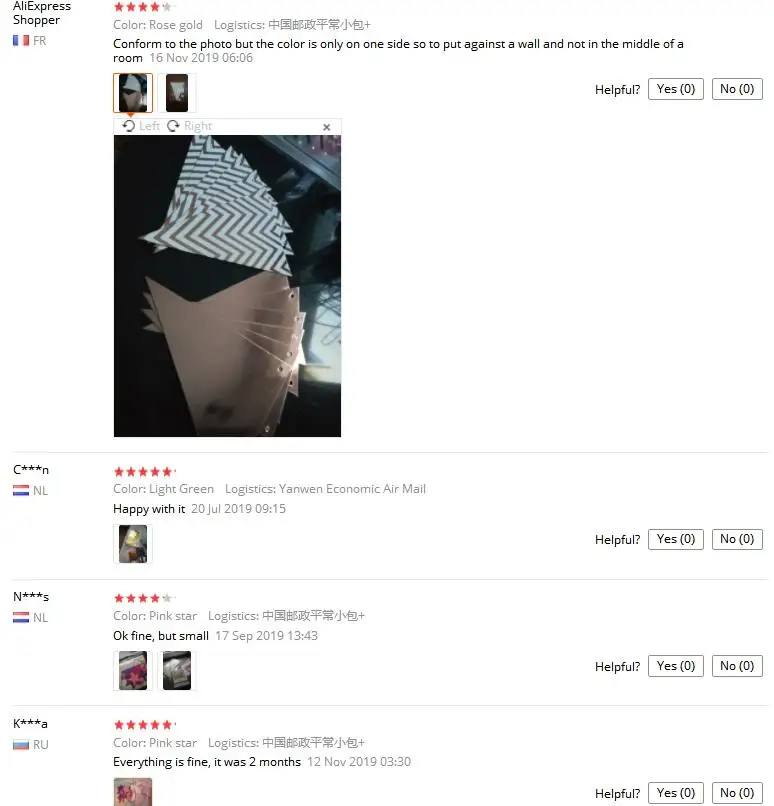Select the first Rose gold review thumbnail
The height and width of the screenshot is (806, 774).
point(133,93)
